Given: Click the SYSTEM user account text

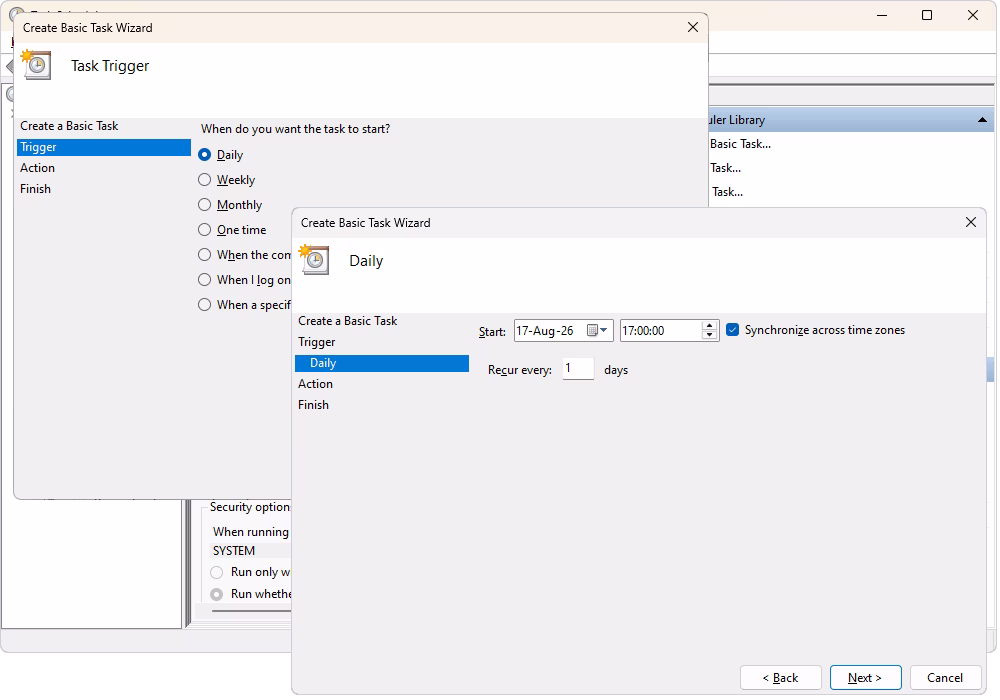Looking at the screenshot, I should click(233, 551).
